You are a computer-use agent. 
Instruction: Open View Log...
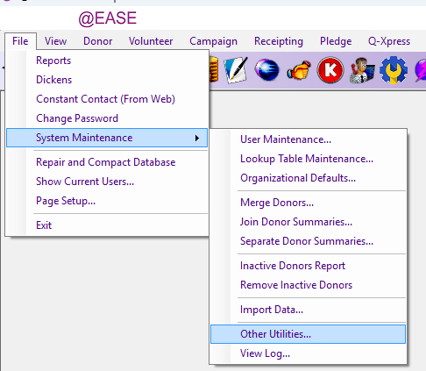coord(308,353)
